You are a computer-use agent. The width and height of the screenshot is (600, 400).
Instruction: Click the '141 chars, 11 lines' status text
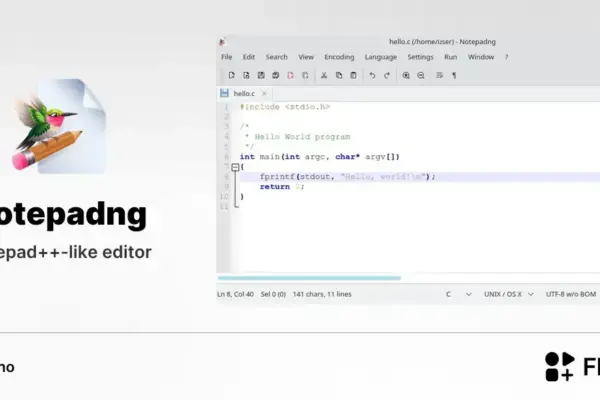tap(322, 294)
